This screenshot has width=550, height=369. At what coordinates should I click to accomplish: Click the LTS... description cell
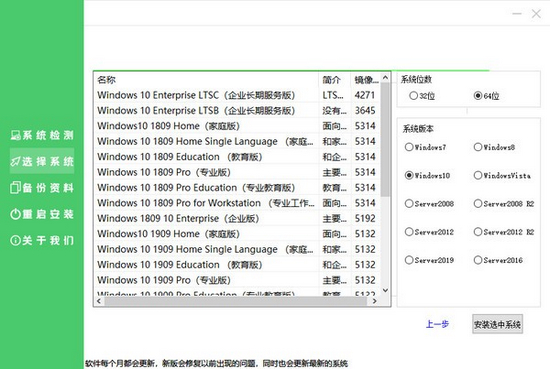click(x=333, y=95)
